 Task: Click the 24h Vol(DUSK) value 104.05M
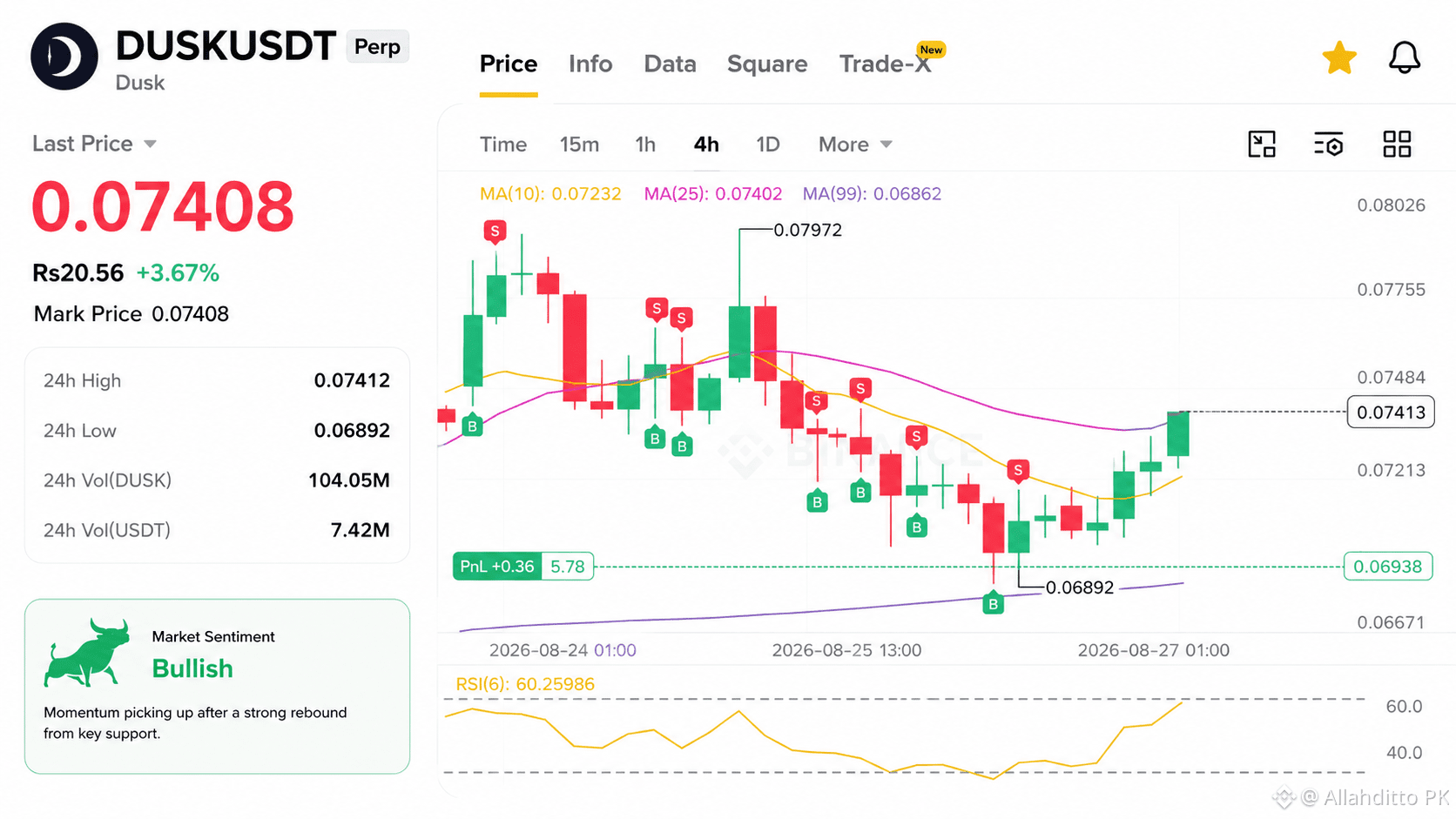pyautogui.click(x=349, y=480)
